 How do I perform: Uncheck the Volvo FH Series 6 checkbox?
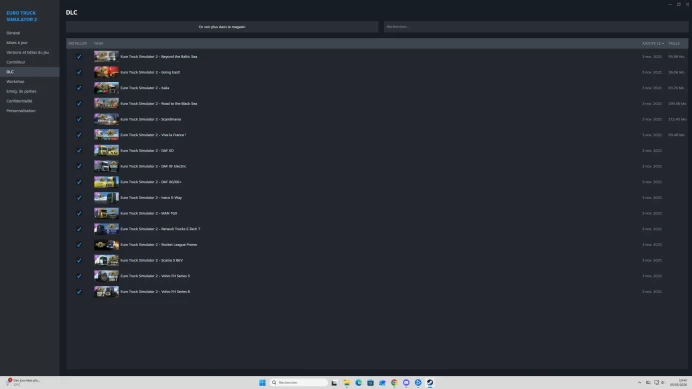point(79,292)
